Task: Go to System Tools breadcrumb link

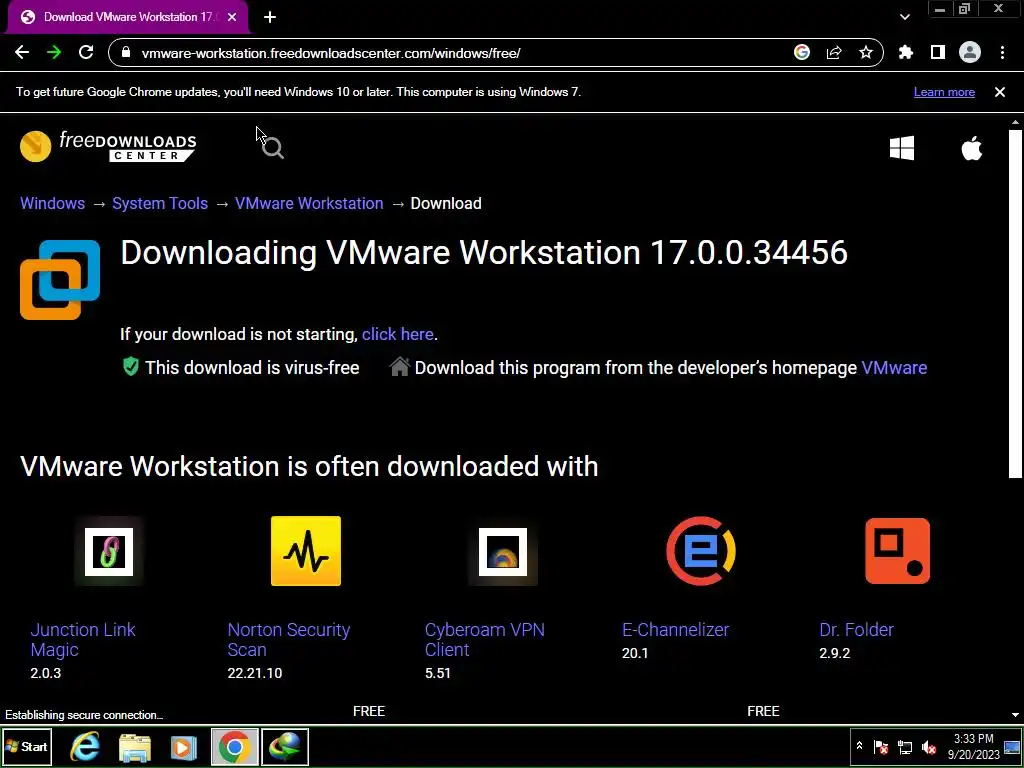Action: pos(160,203)
